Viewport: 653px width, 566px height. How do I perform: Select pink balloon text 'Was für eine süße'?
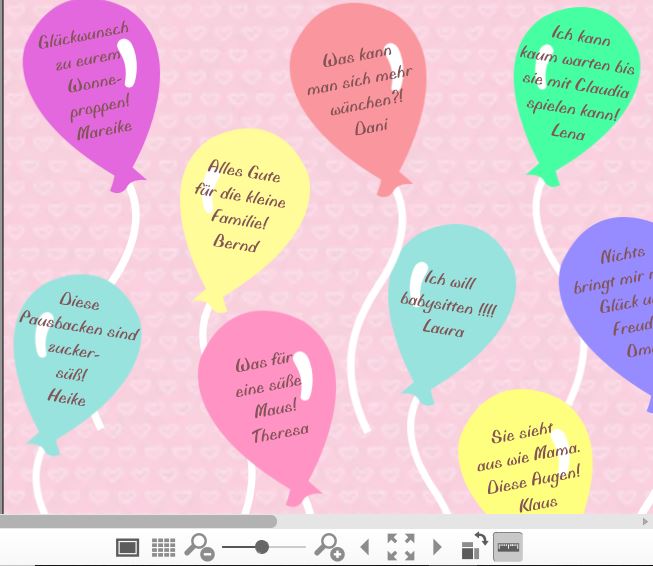pos(269,376)
